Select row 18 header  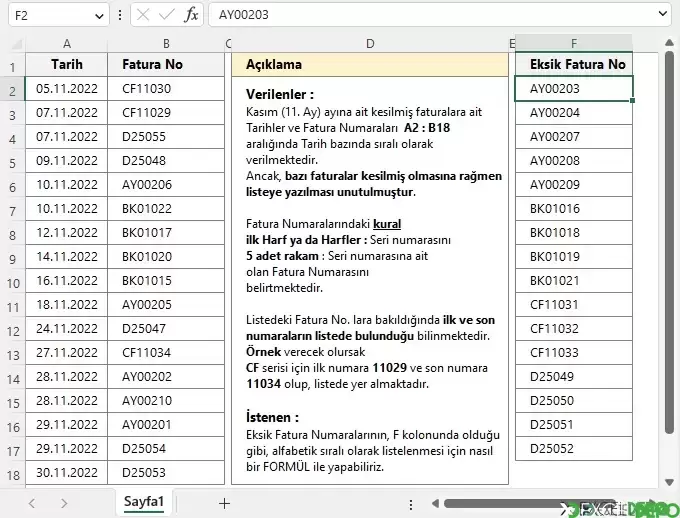13,475
